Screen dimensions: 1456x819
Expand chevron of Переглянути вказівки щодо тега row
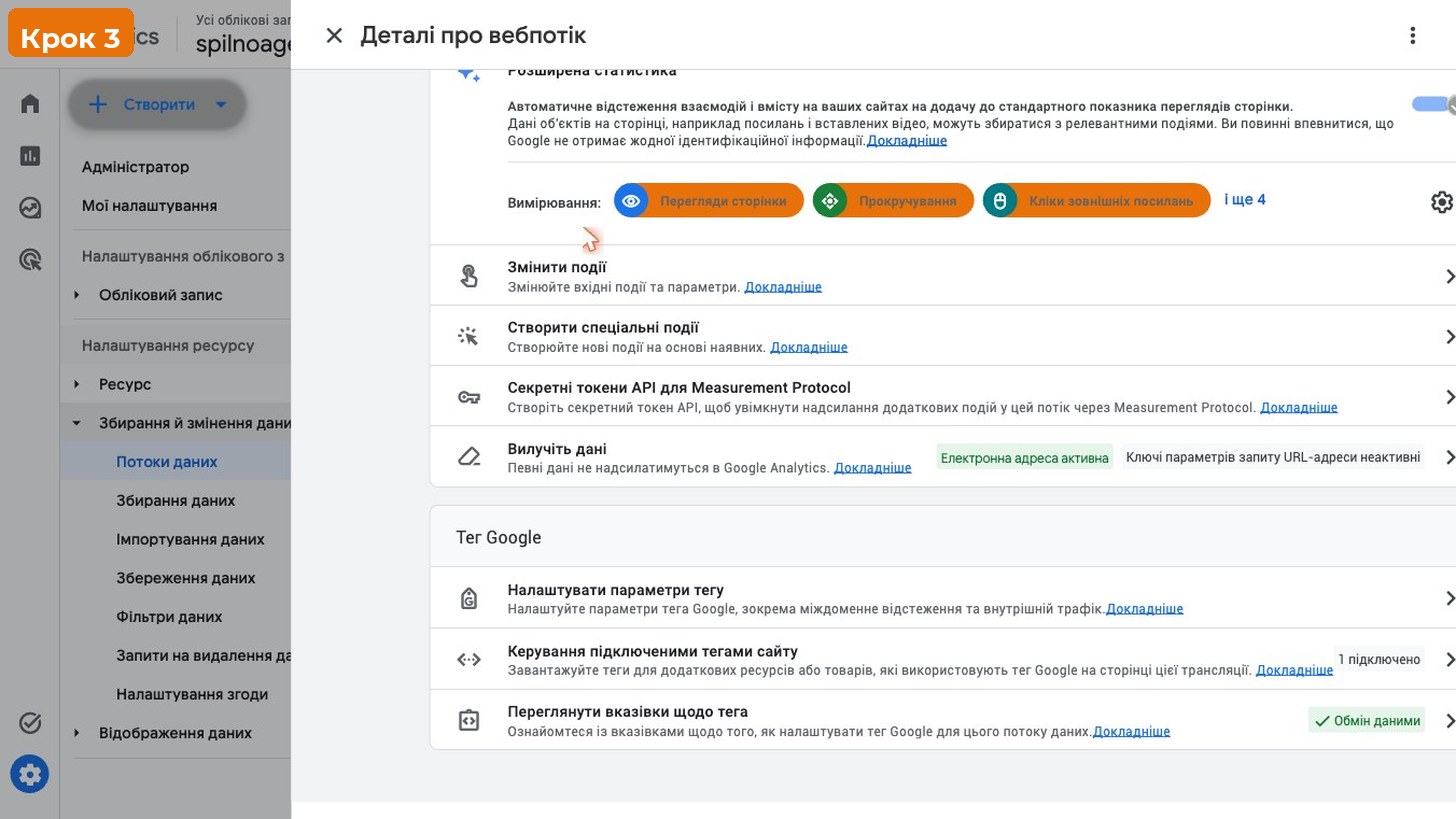1449,720
